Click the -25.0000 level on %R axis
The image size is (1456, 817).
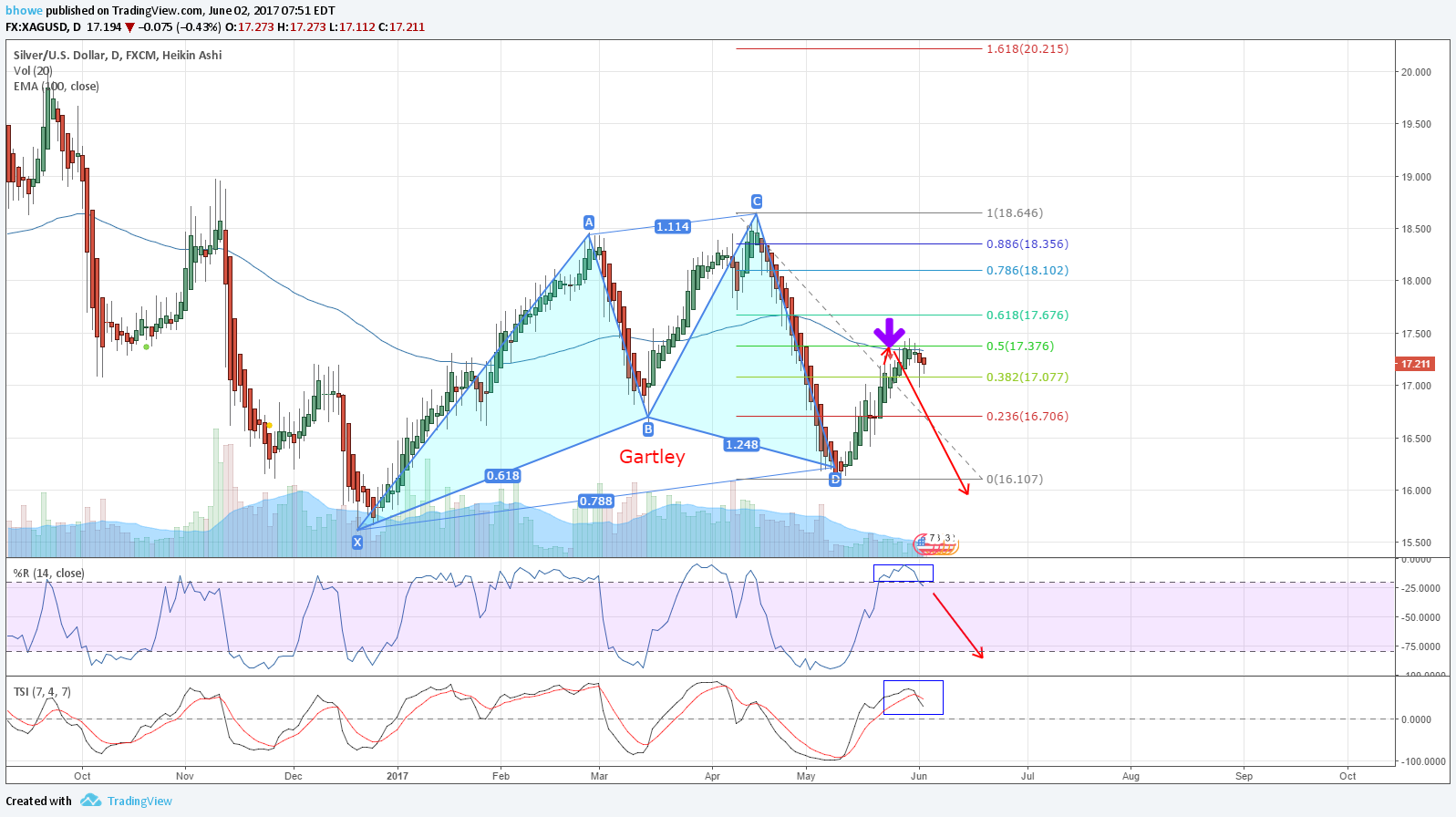1420,588
